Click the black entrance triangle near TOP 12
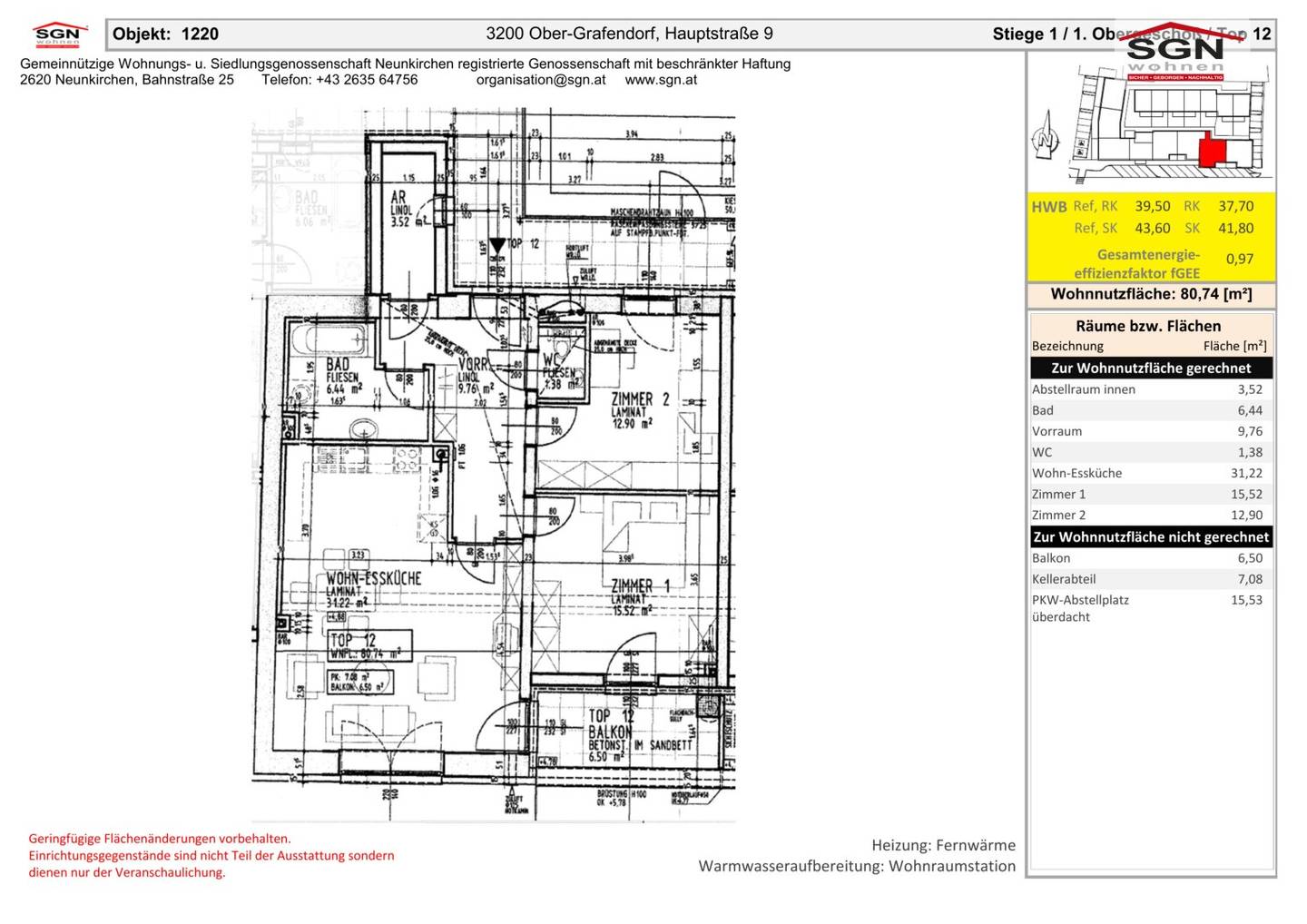Image resolution: width=1307 pixels, height=924 pixels. click(496, 245)
